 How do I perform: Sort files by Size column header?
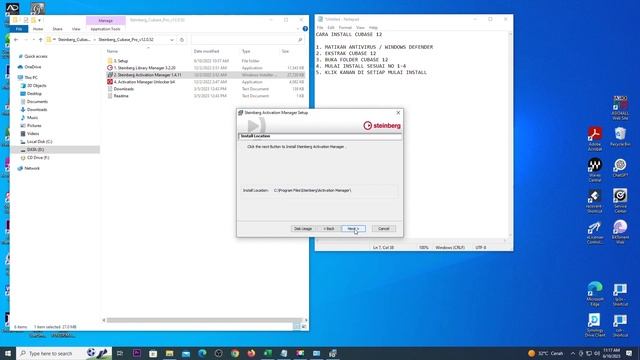(285, 51)
